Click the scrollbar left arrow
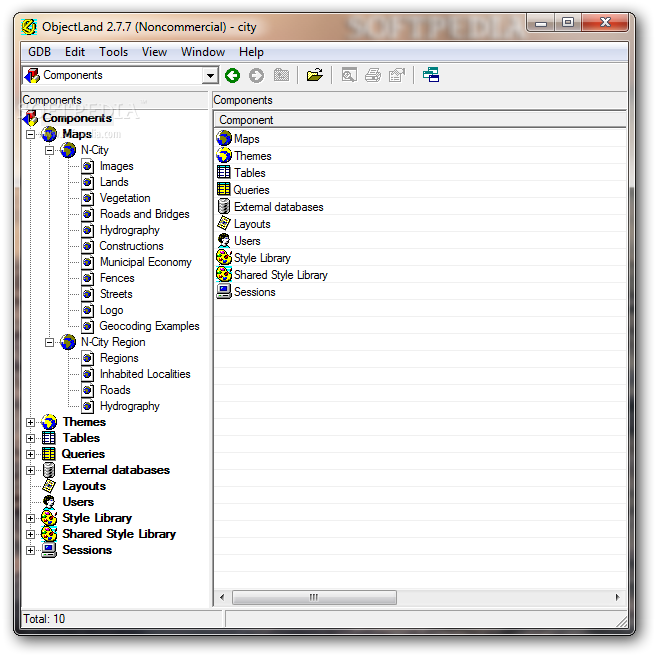Viewport: 656px width, 656px height. click(222, 597)
